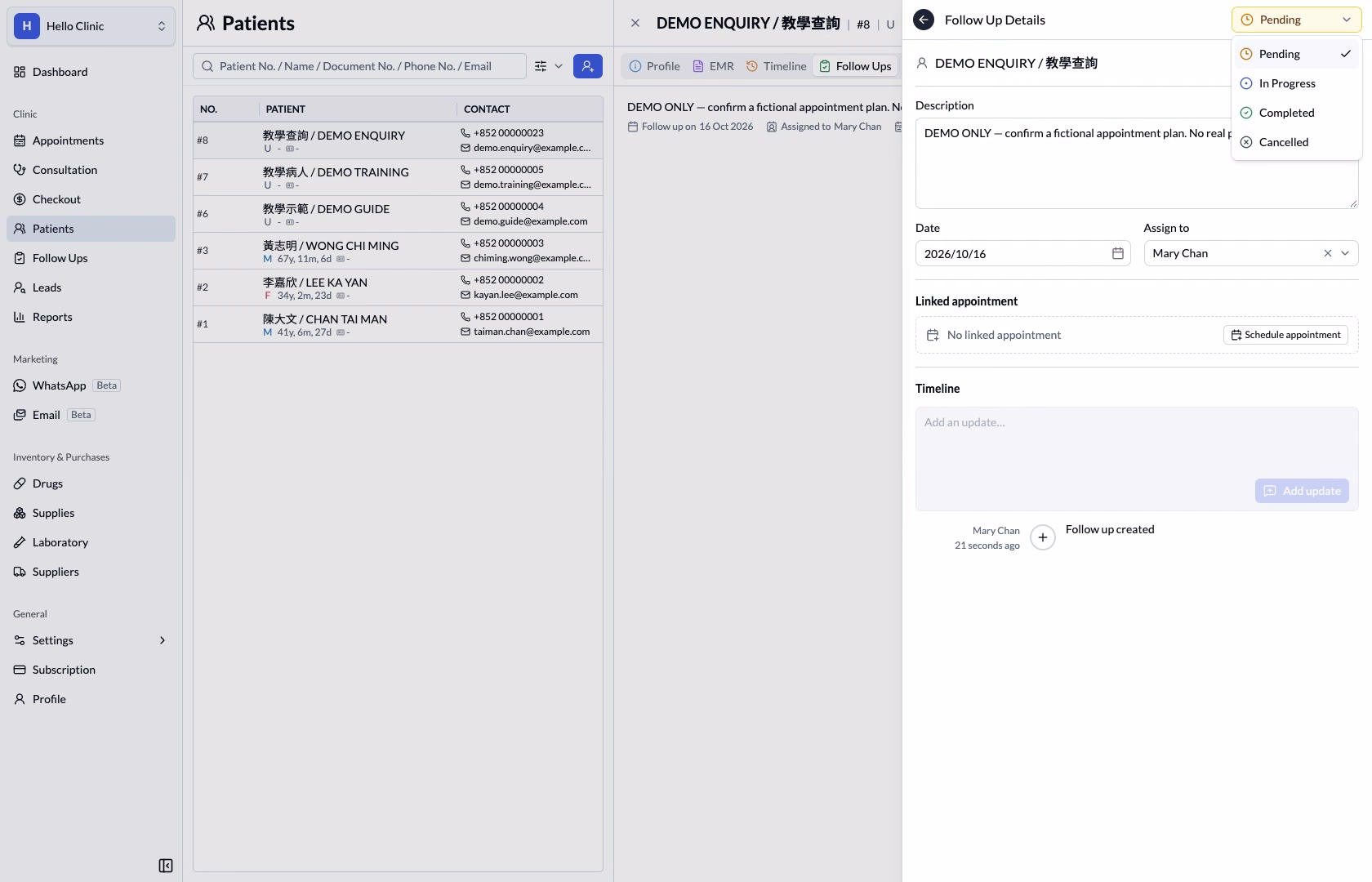Click the Description text box

[x=1137, y=163]
